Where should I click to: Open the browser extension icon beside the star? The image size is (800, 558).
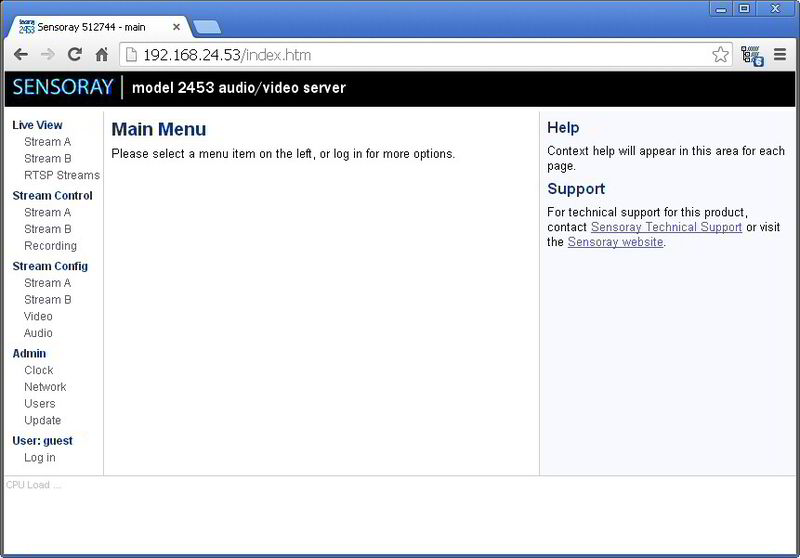pyautogui.click(x=752, y=55)
